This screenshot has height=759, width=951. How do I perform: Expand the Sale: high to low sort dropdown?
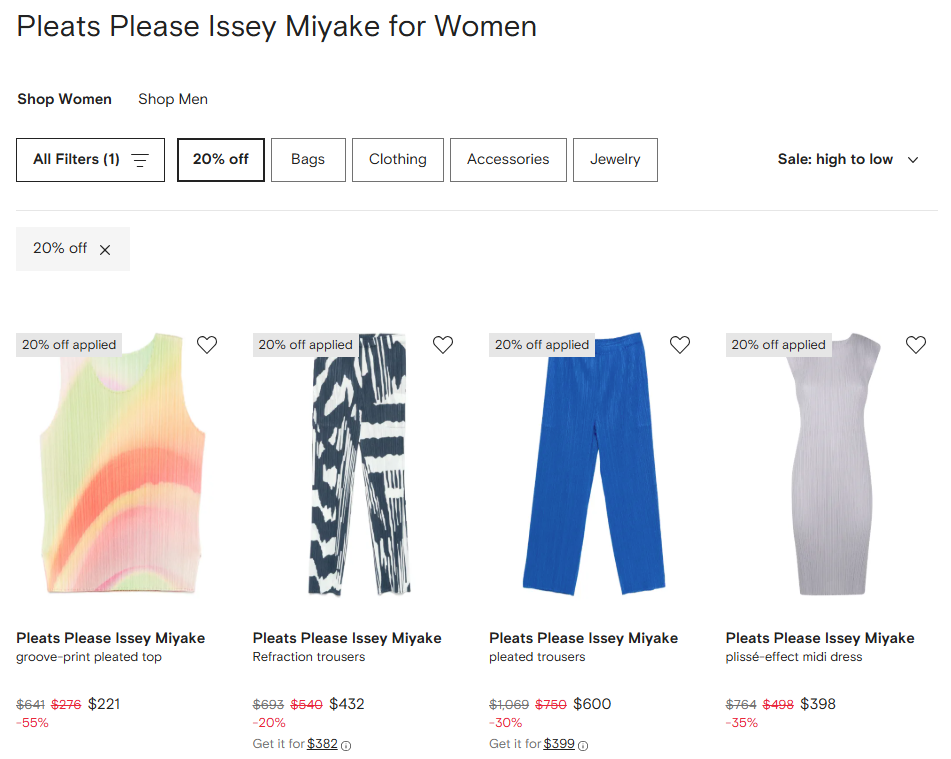847,160
